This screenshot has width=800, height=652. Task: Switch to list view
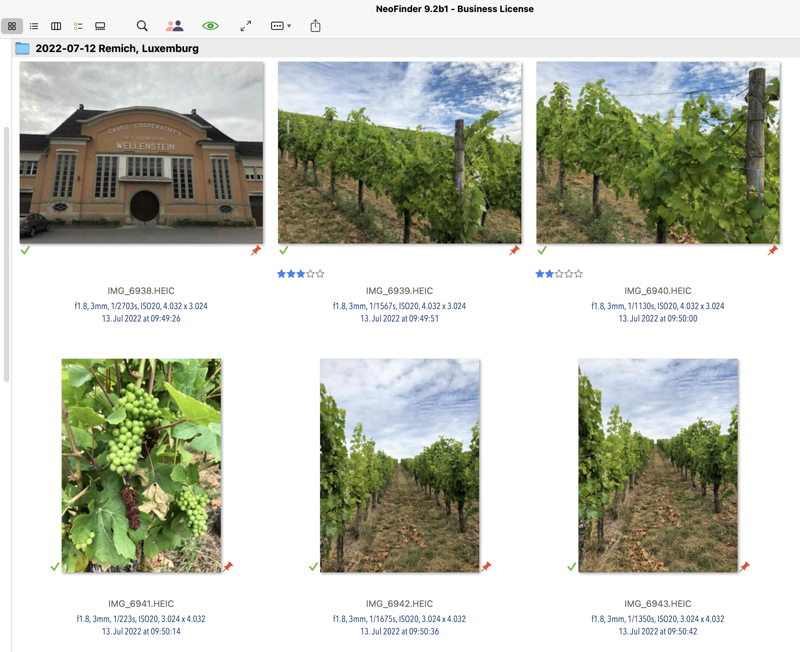[x=34, y=26]
